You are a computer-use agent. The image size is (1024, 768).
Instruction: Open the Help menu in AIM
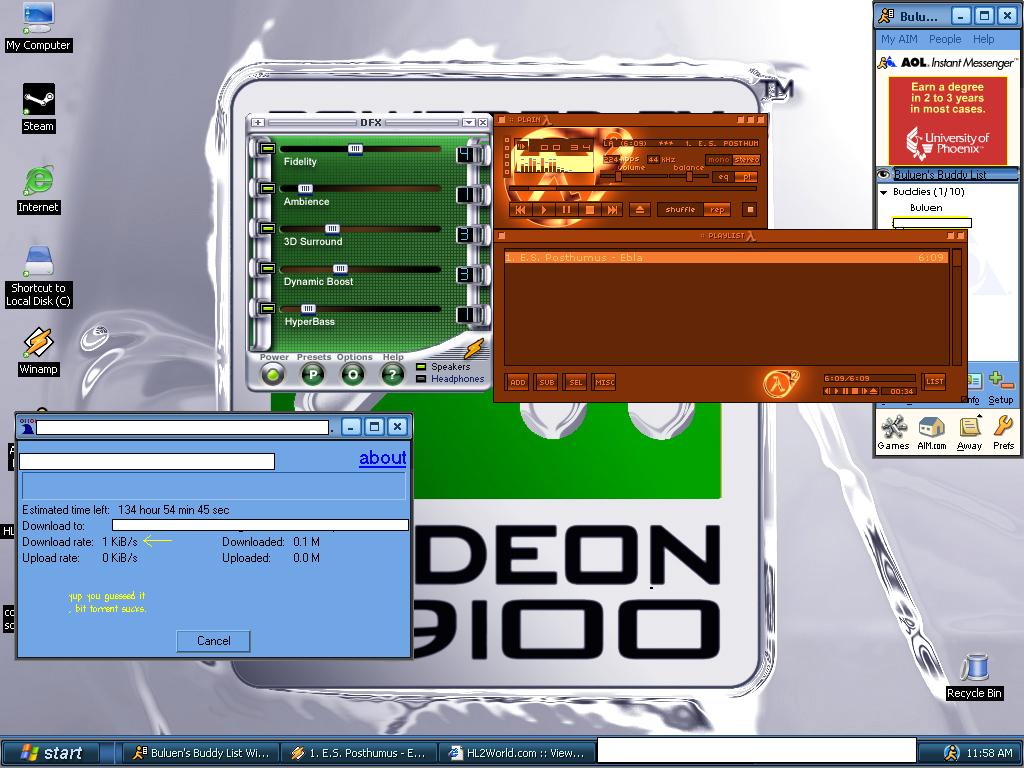coord(984,39)
